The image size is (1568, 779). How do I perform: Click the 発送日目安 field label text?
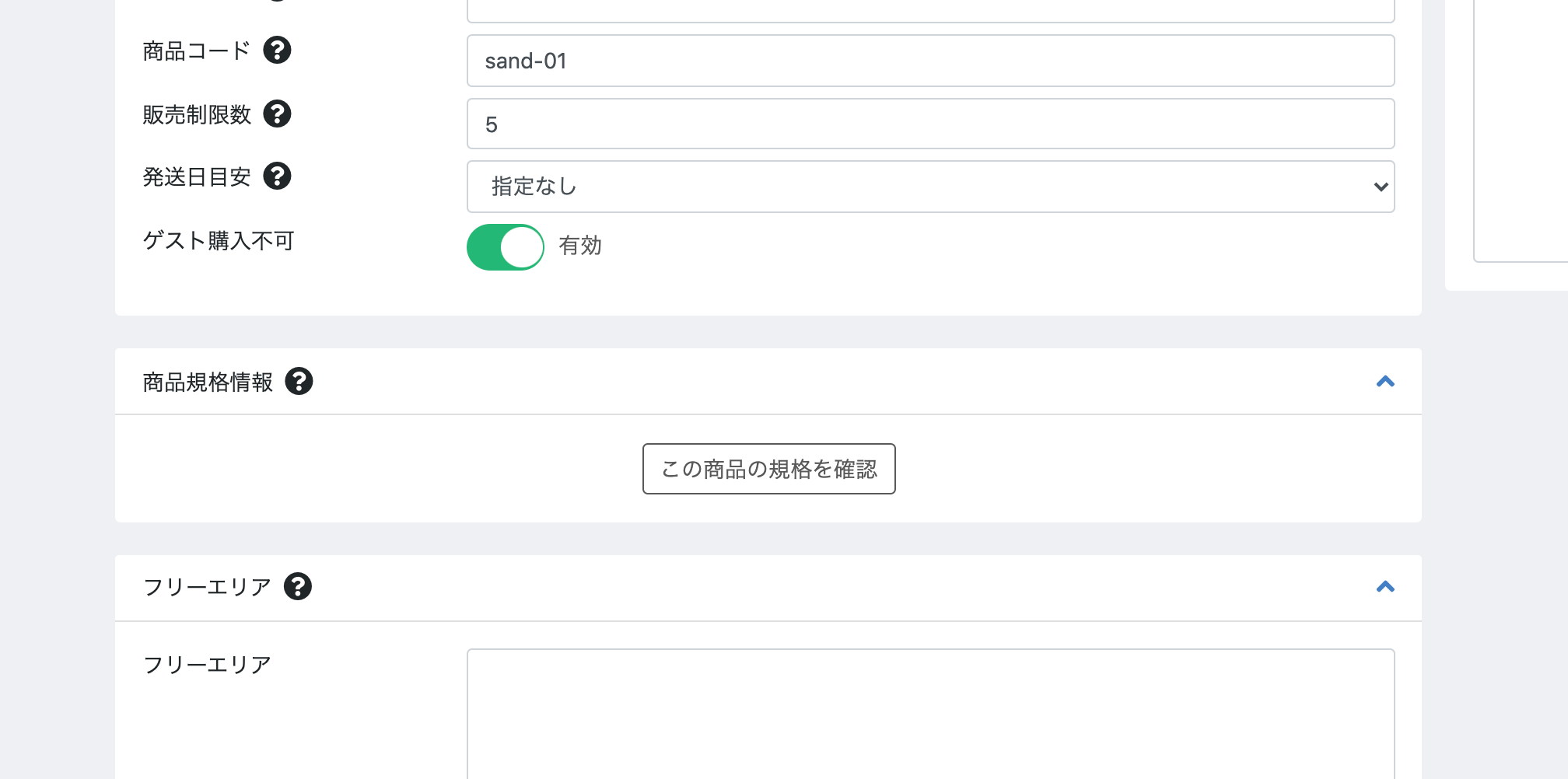[x=197, y=177]
